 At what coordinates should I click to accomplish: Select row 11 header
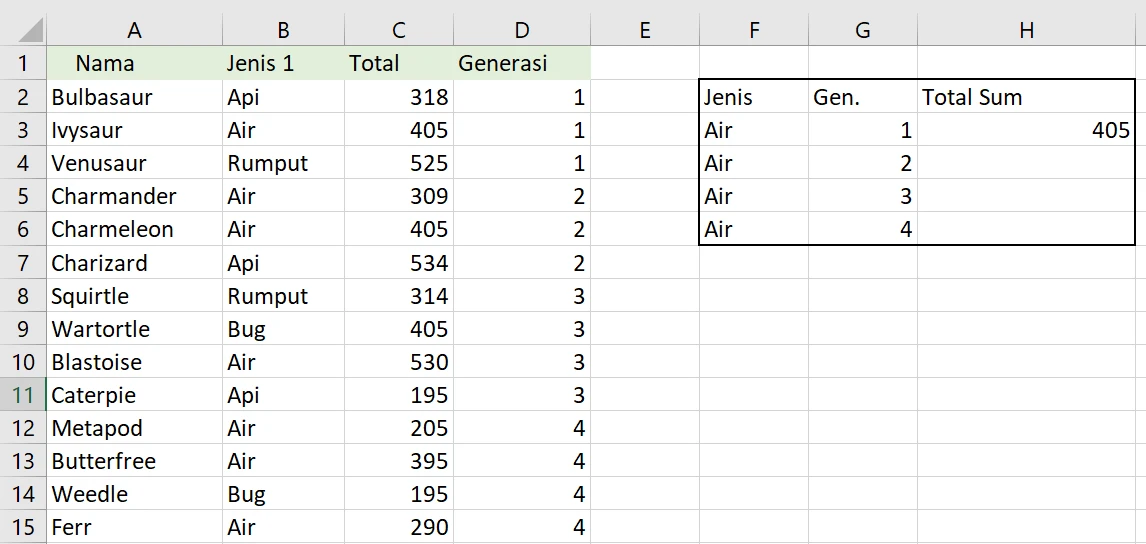pos(23,395)
